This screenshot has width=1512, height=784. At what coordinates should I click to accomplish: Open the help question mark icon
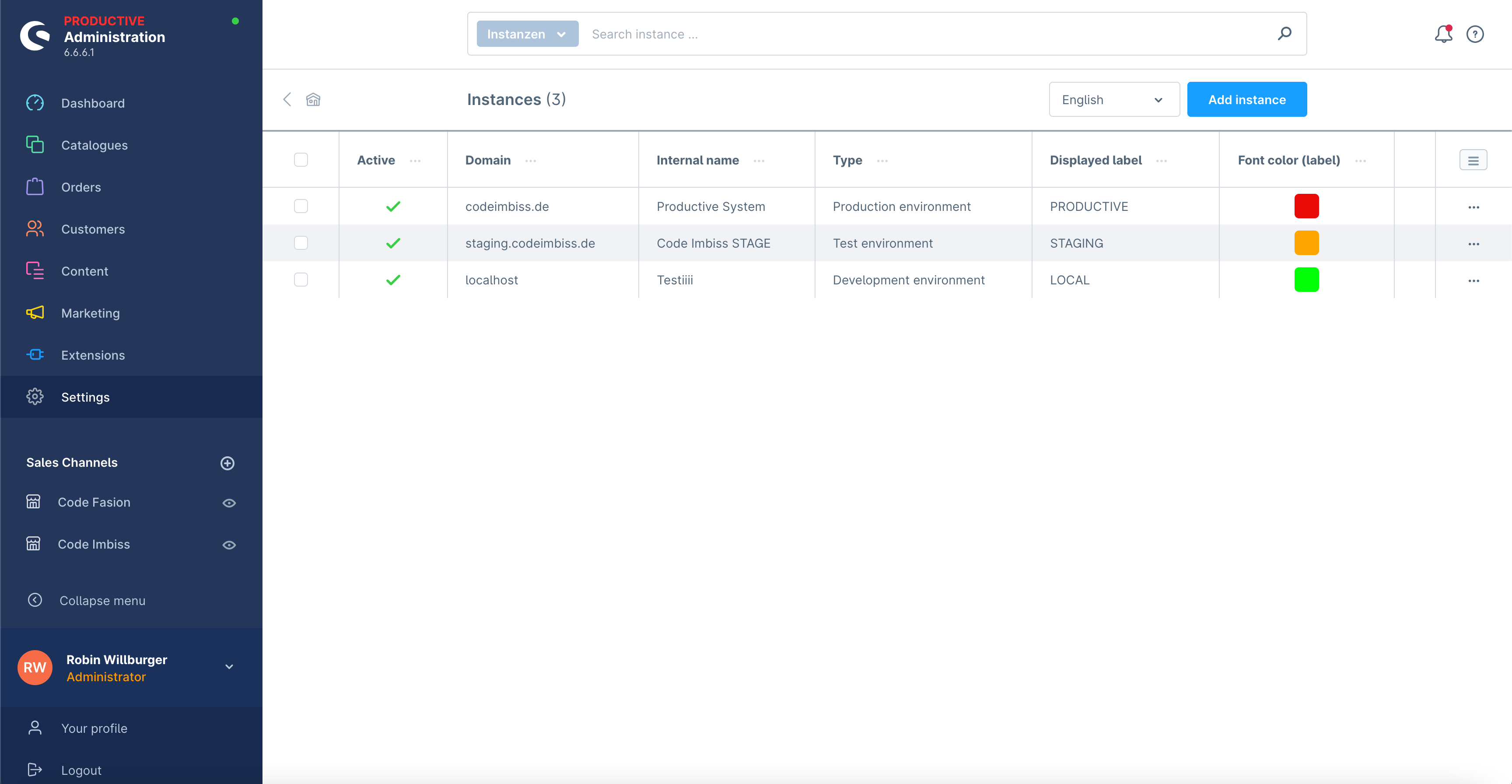click(x=1475, y=34)
